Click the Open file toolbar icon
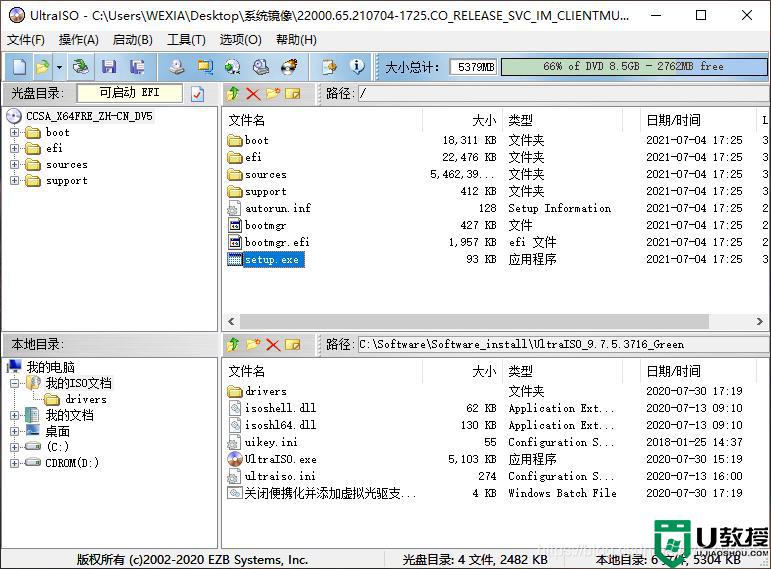 [43, 66]
